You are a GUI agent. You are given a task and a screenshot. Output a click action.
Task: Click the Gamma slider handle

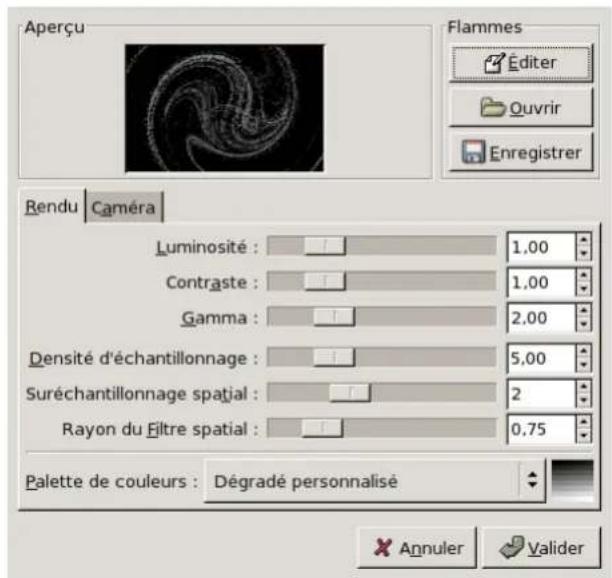(334, 317)
